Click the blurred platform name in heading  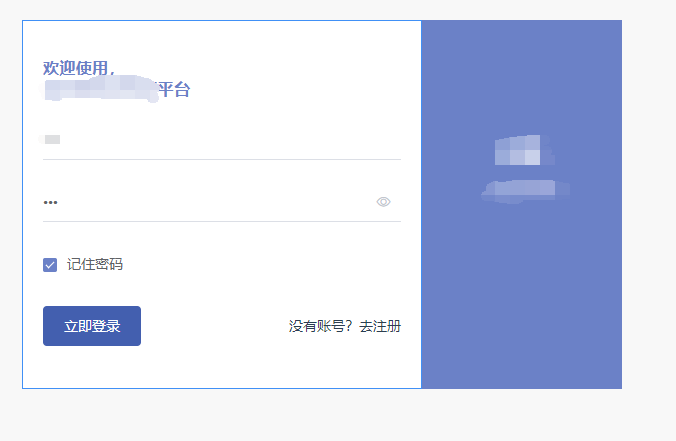(101, 89)
